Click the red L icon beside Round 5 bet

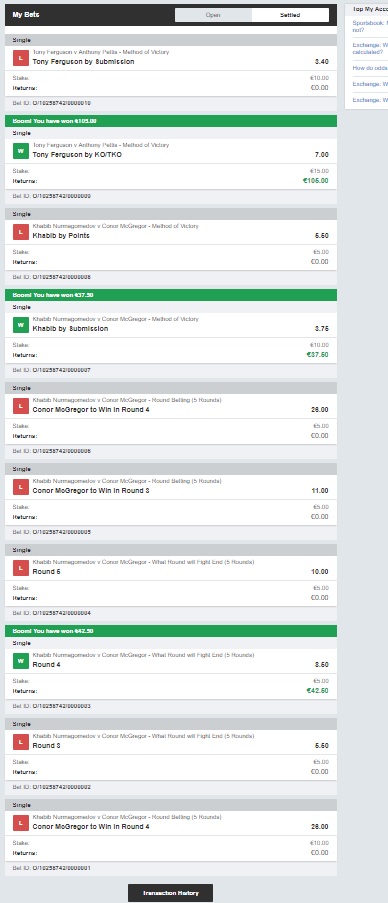pos(21,568)
